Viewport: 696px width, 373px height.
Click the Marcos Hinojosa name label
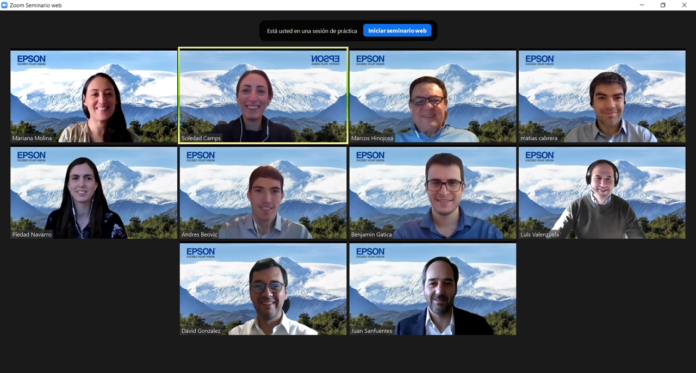(372, 138)
